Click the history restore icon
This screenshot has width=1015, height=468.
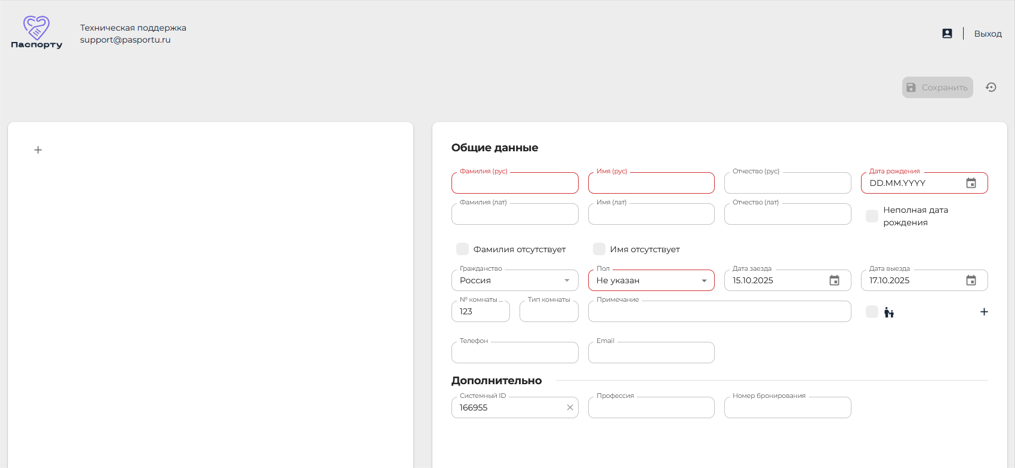tap(991, 87)
